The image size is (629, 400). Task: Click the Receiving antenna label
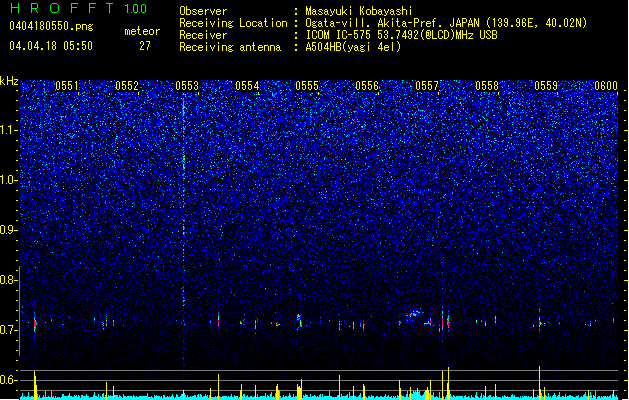coord(230,47)
